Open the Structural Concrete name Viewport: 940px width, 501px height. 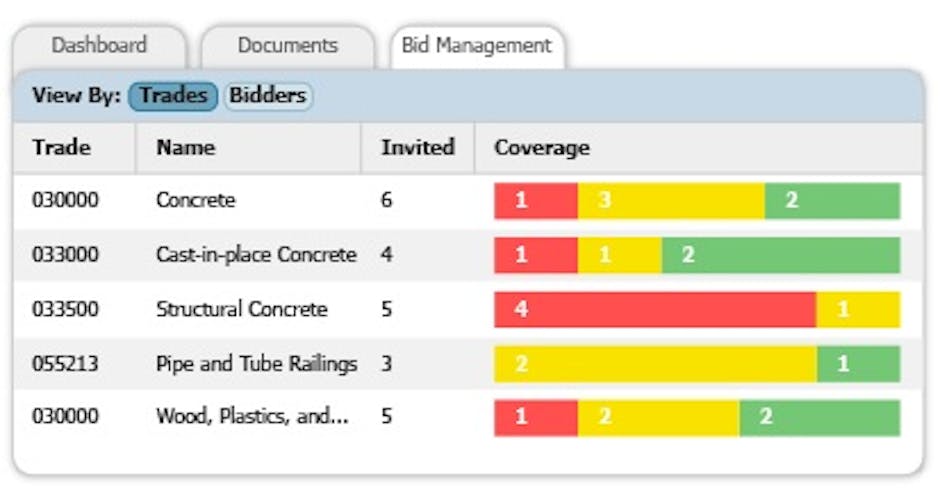242,309
